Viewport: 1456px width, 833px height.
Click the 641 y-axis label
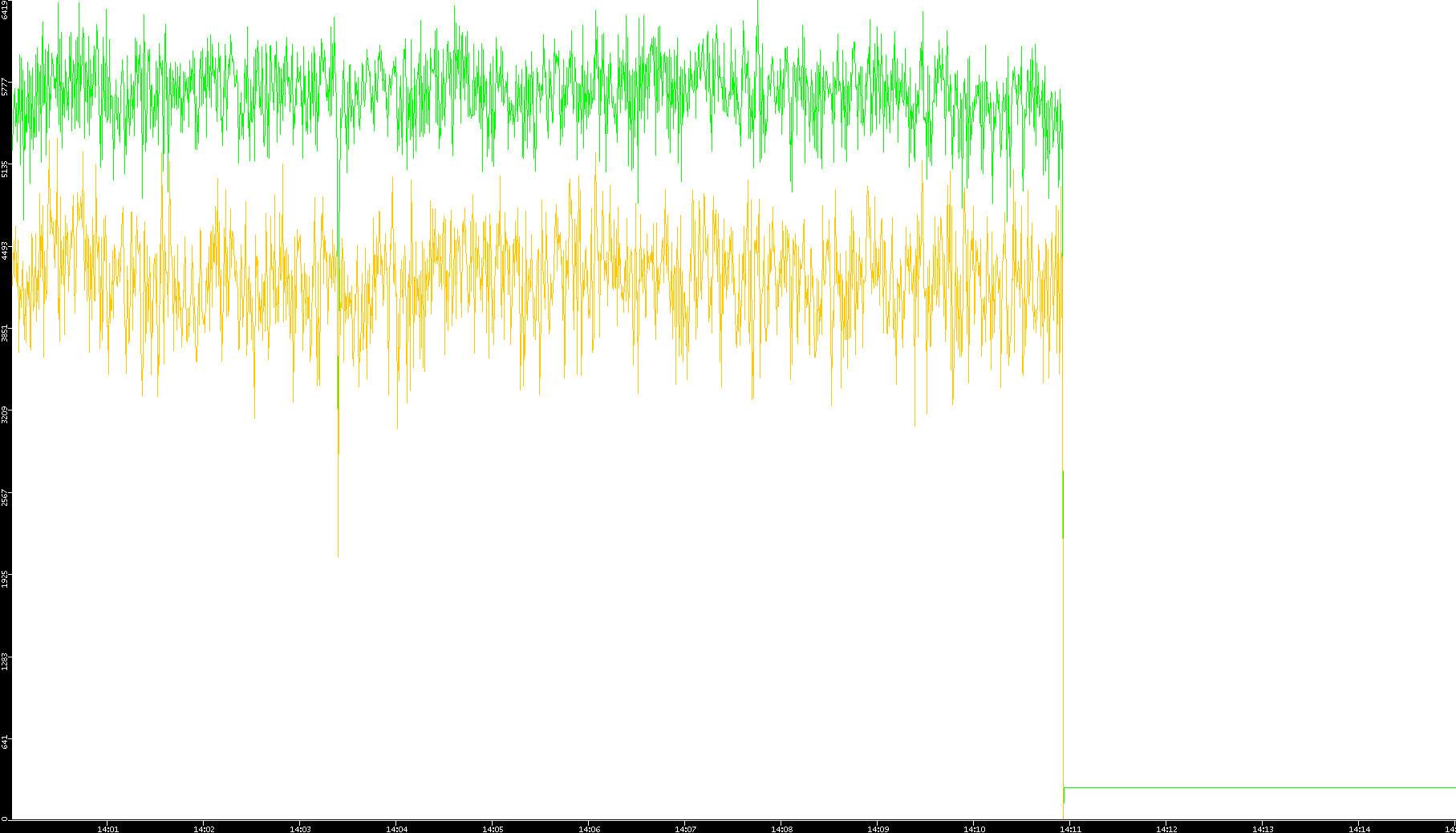[x=5, y=742]
